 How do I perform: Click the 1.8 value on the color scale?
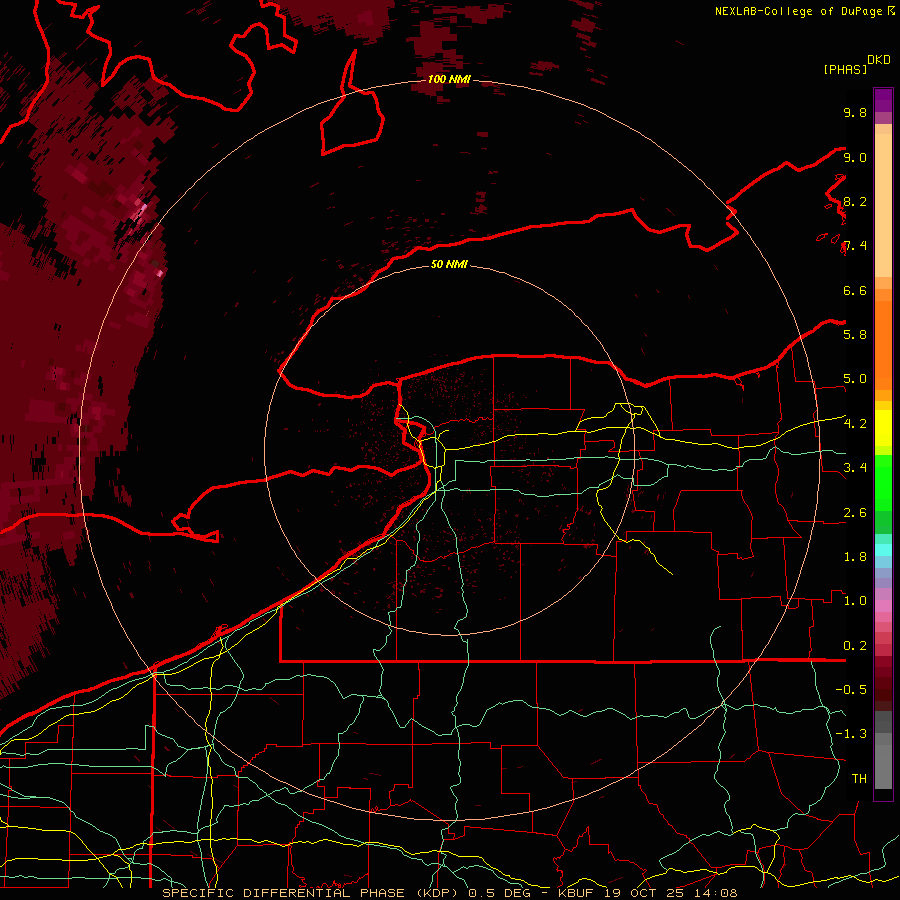tap(855, 557)
